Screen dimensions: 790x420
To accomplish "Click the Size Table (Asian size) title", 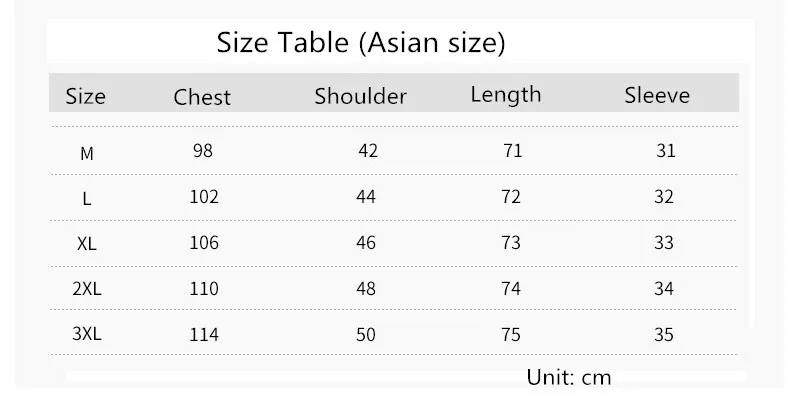I will pyautogui.click(x=361, y=43).
